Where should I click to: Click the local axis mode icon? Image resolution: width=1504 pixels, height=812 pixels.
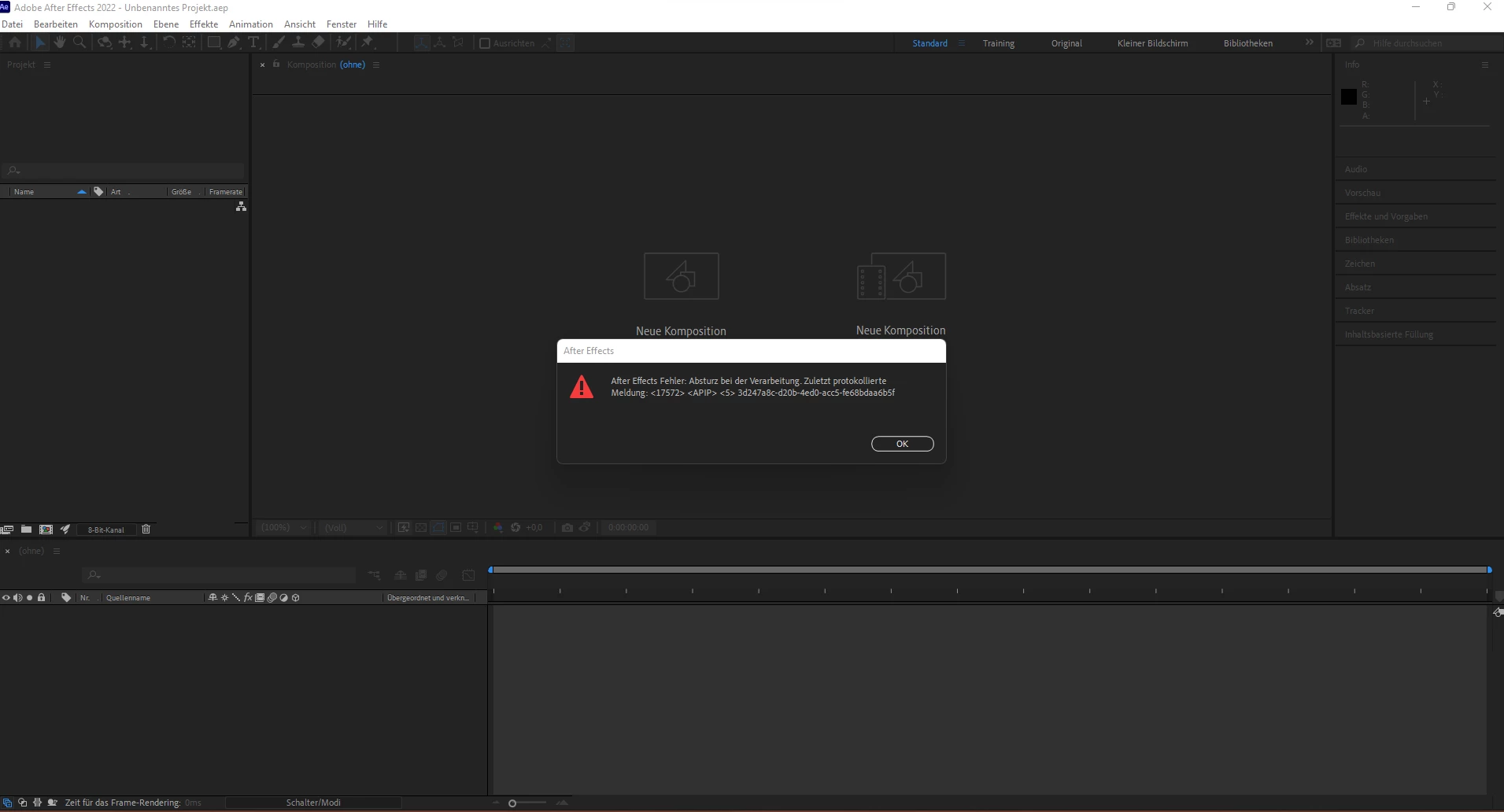(x=422, y=42)
